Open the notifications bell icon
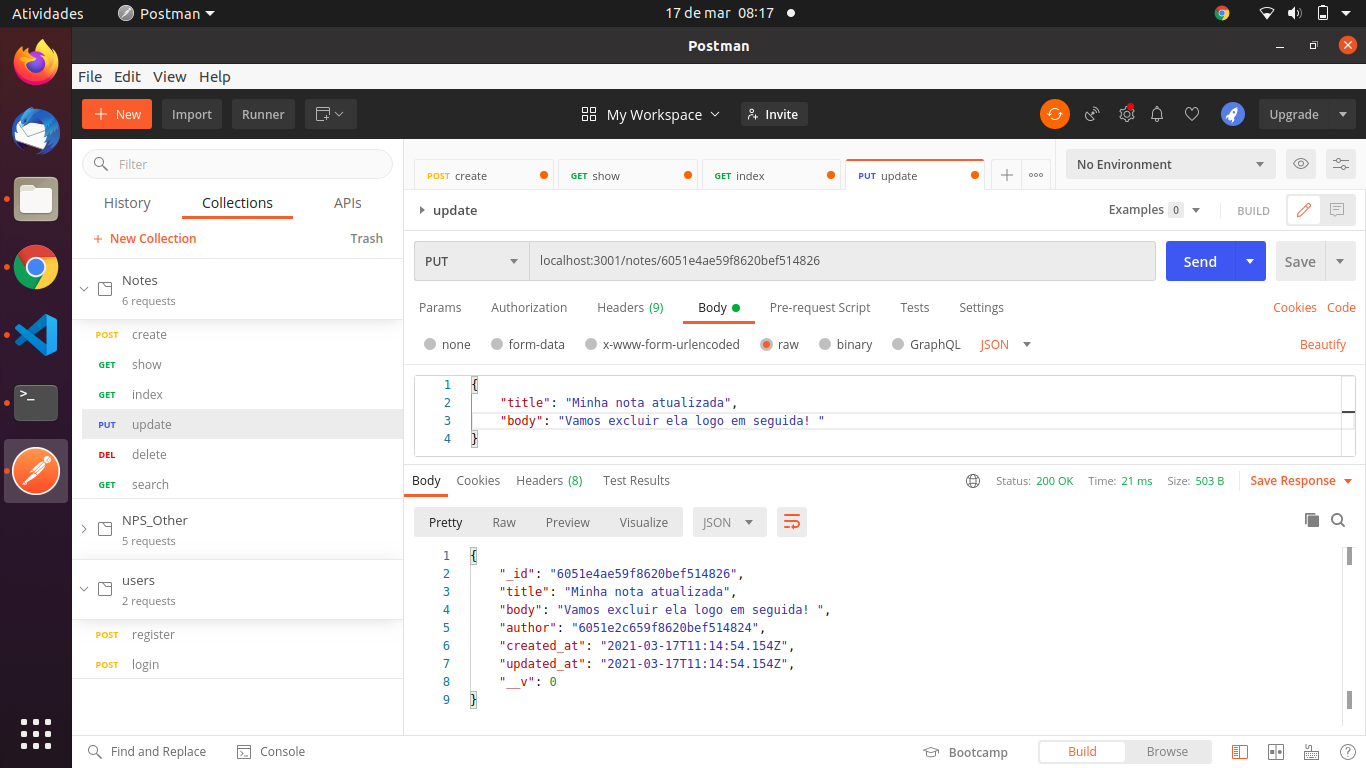The image size is (1366, 768). pyautogui.click(x=1157, y=114)
